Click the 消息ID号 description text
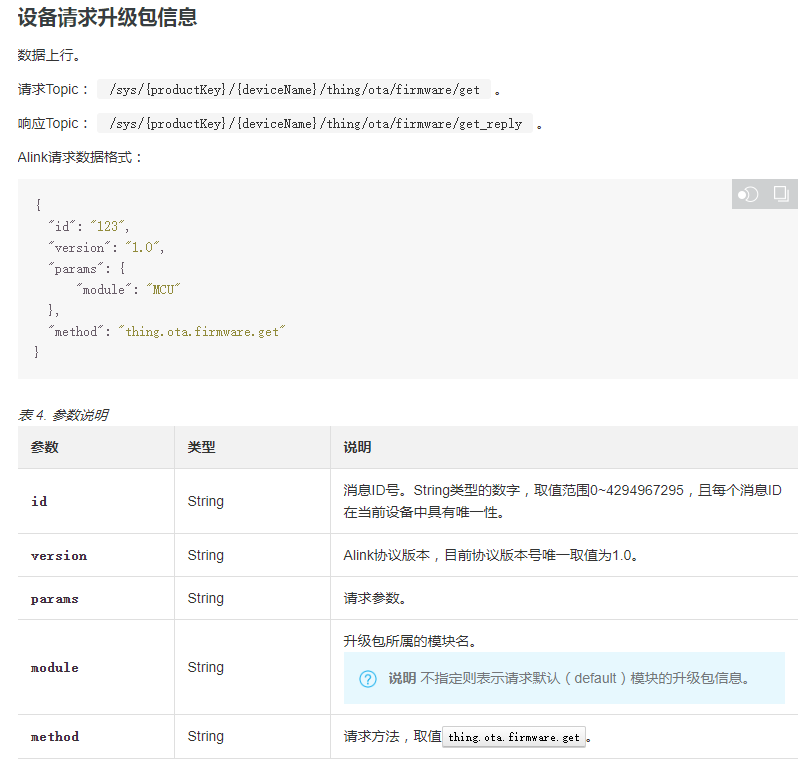The height and width of the screenshot is (775, 801). [562, 501]
